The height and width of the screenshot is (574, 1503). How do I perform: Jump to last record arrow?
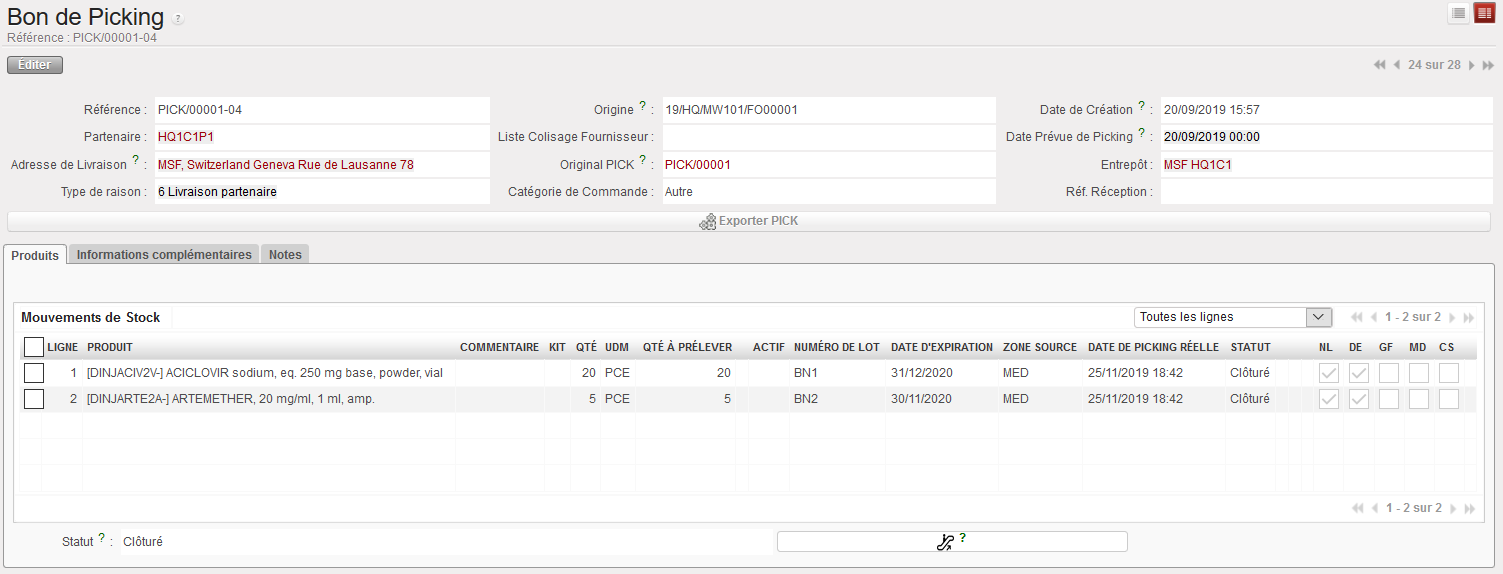1488,65
